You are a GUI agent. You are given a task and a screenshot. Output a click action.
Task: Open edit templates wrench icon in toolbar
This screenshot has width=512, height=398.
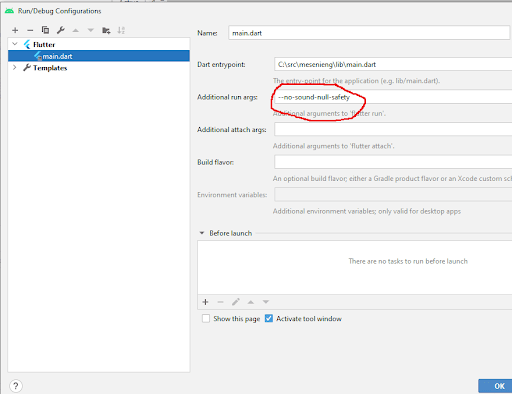click(x=60, y=30)
